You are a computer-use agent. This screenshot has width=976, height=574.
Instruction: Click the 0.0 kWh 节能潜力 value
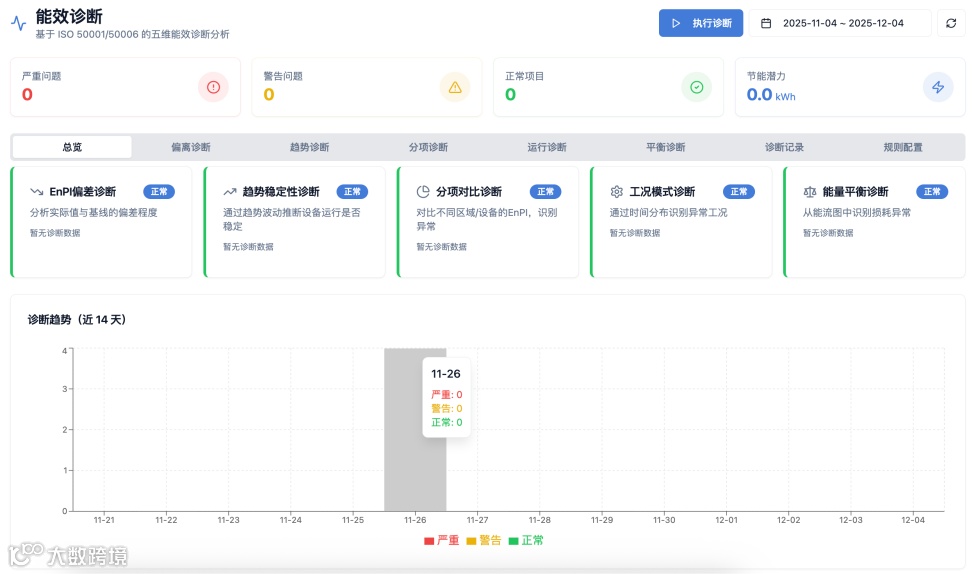click(x=771, y=95)
